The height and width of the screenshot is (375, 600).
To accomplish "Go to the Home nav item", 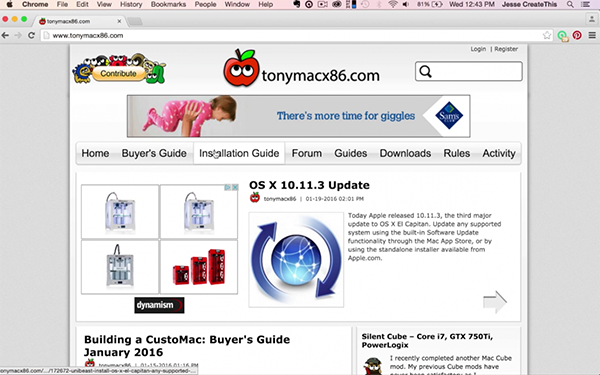I will click(x=95, y=153).
